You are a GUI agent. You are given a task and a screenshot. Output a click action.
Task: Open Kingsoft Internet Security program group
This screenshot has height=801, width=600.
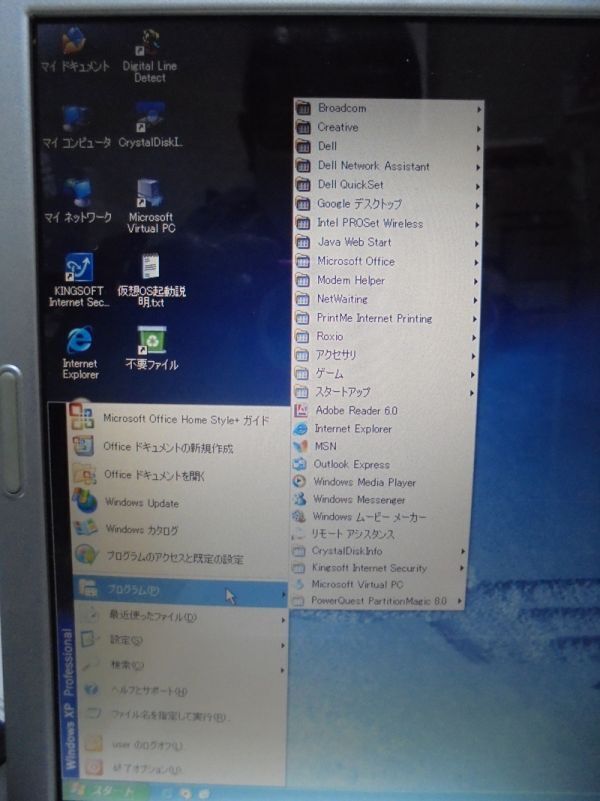pyautogui.click(x=379, y=568)
